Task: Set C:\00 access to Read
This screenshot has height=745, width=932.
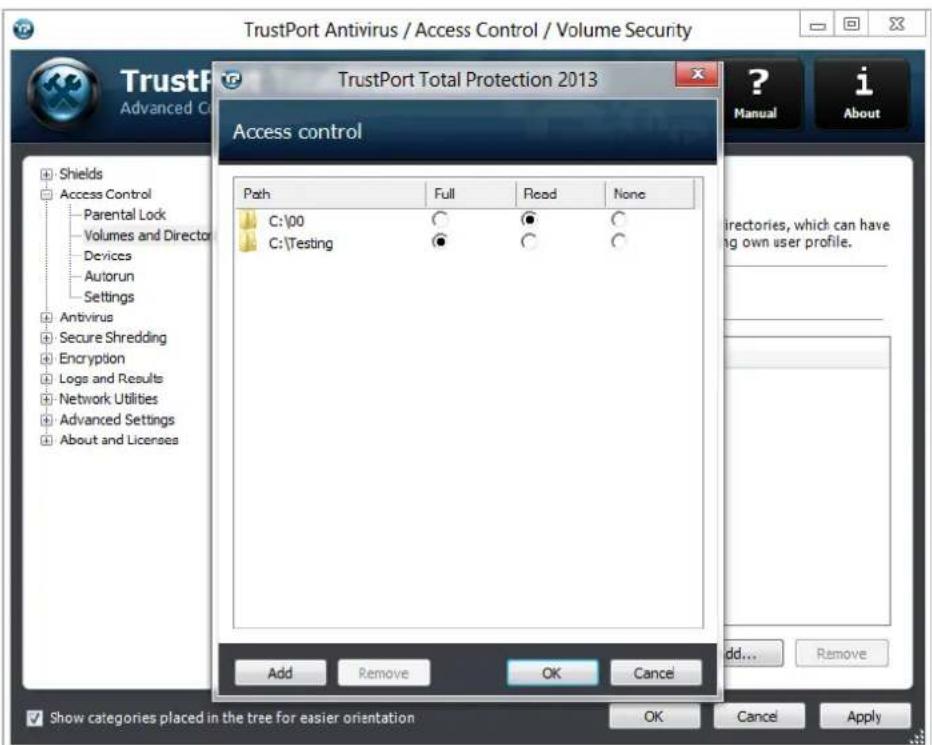Action: coord(529,219)
